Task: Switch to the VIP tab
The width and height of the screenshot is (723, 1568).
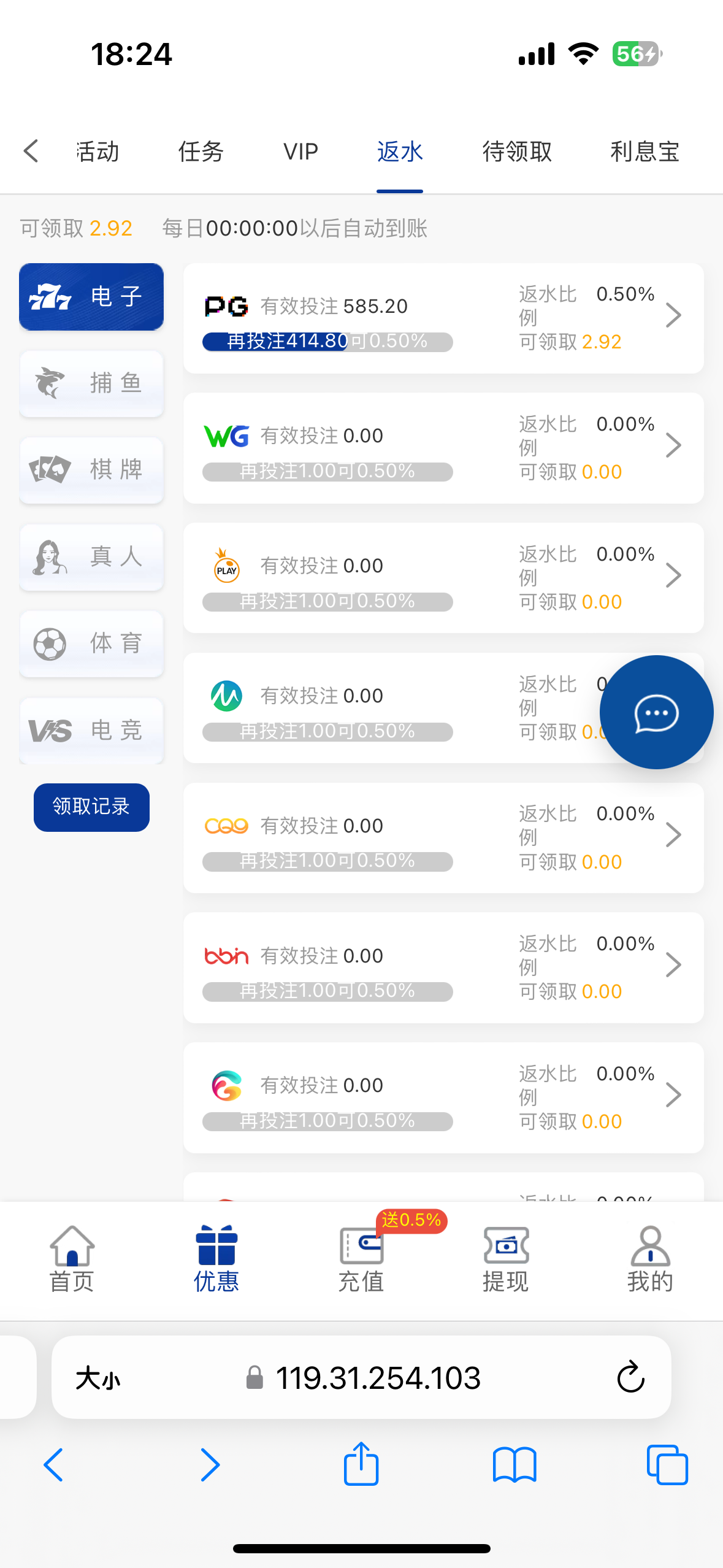Action: [x=300, y=152]
